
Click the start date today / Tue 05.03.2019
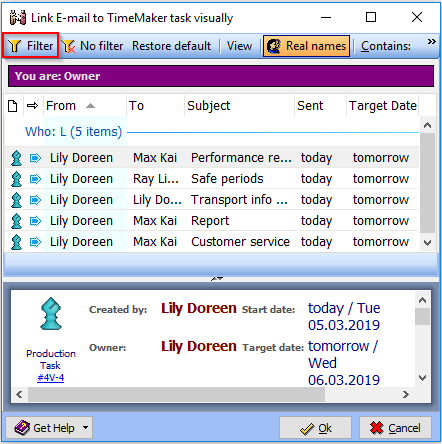pyautogui.click(x=344, y=316)
